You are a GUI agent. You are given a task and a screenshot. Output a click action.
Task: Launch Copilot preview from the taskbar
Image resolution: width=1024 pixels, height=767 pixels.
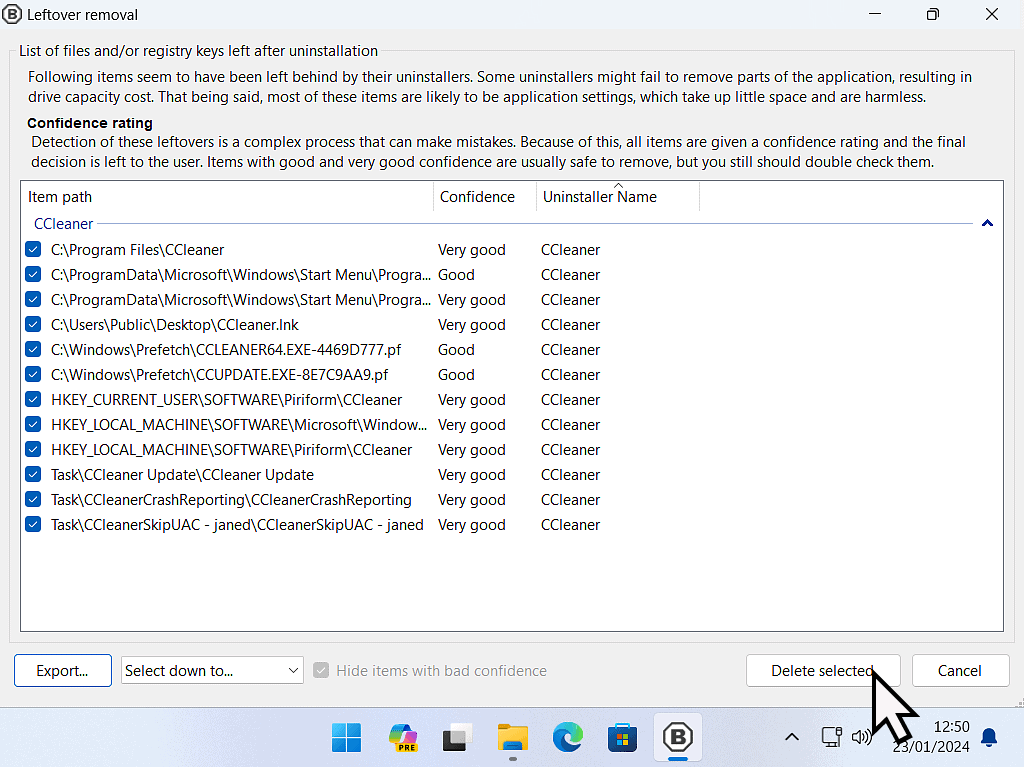pos(403,738)
